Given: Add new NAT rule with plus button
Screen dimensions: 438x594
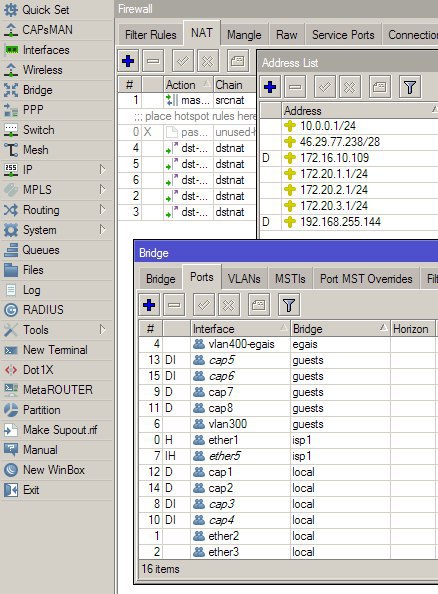Looking at the screenshot, I should [x=128, y=61].
